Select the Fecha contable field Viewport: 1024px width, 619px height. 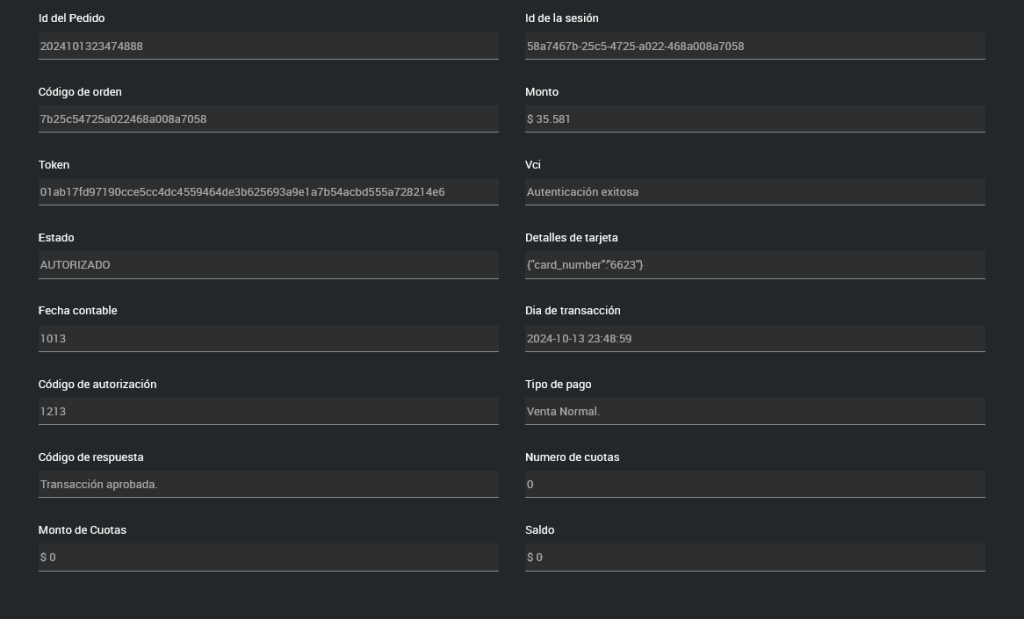tap(268, 338)
